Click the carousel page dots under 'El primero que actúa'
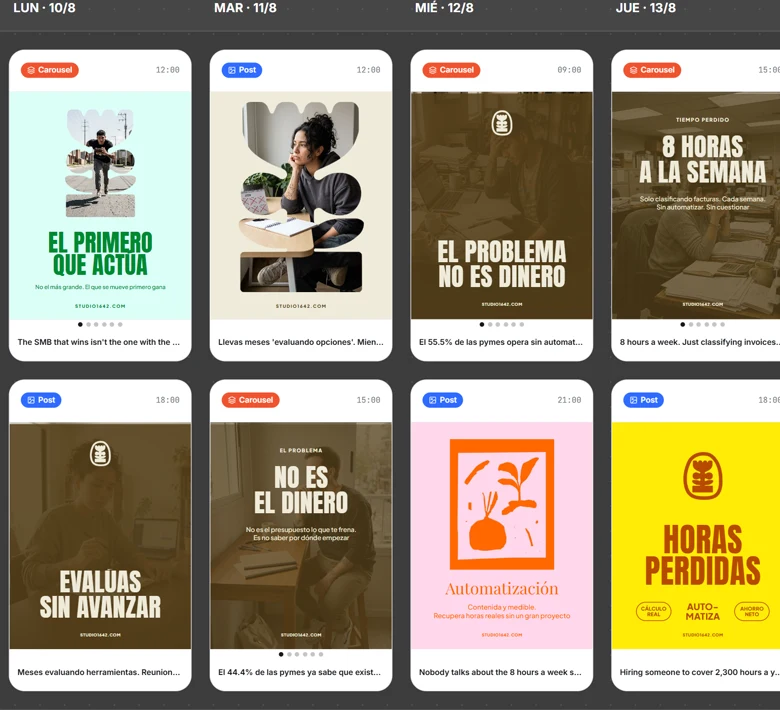The width and height of the screenshot is (780, 710). tap(100, 324)
